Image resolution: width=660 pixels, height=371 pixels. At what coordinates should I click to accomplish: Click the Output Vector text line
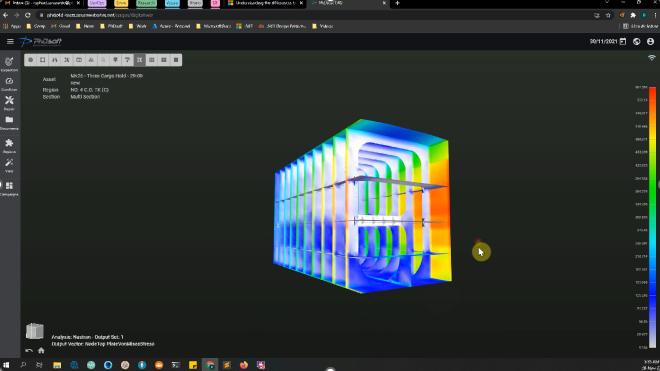103,344
